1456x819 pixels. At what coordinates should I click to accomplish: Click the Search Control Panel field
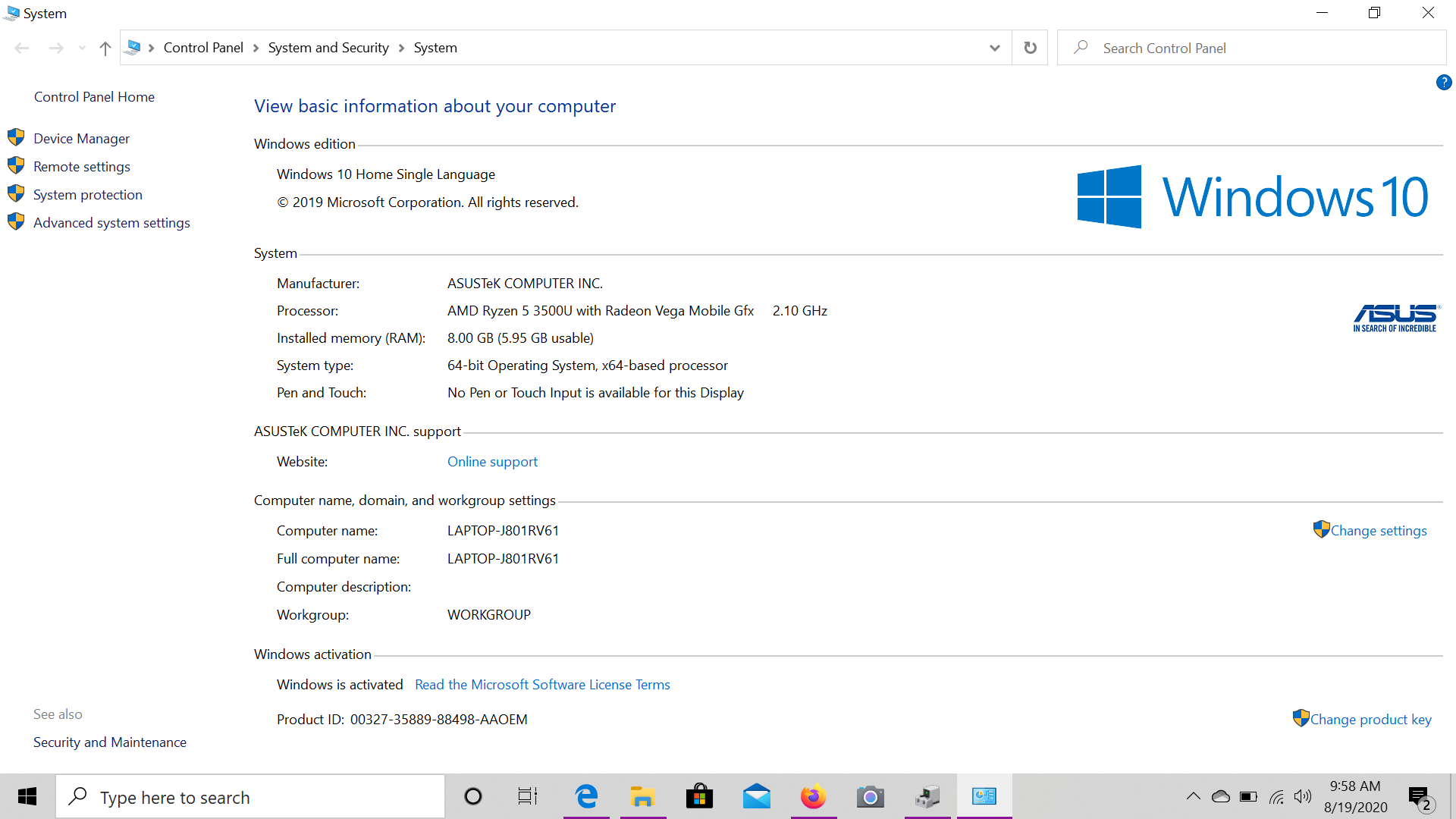(1251, 48)
